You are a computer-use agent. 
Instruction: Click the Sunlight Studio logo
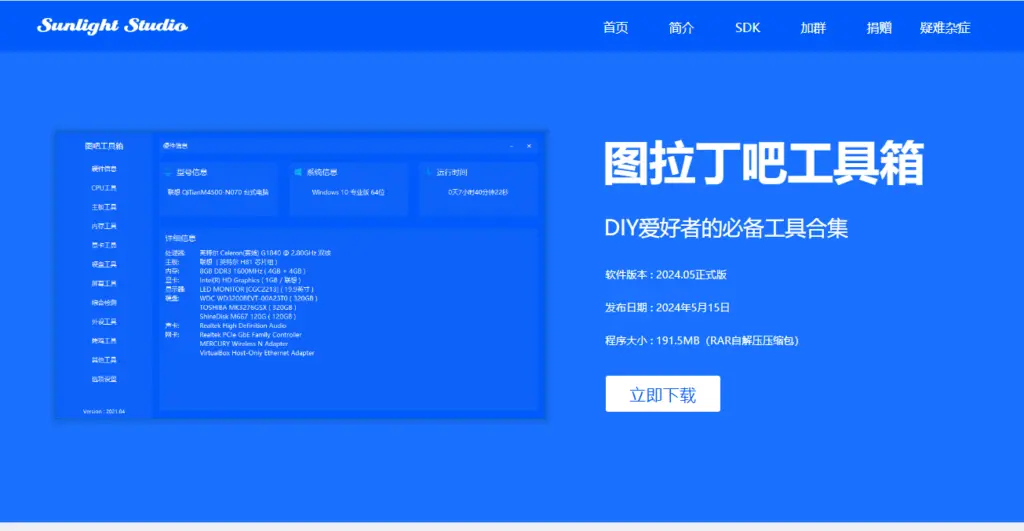pyautogui.click(x=112, y=25)
